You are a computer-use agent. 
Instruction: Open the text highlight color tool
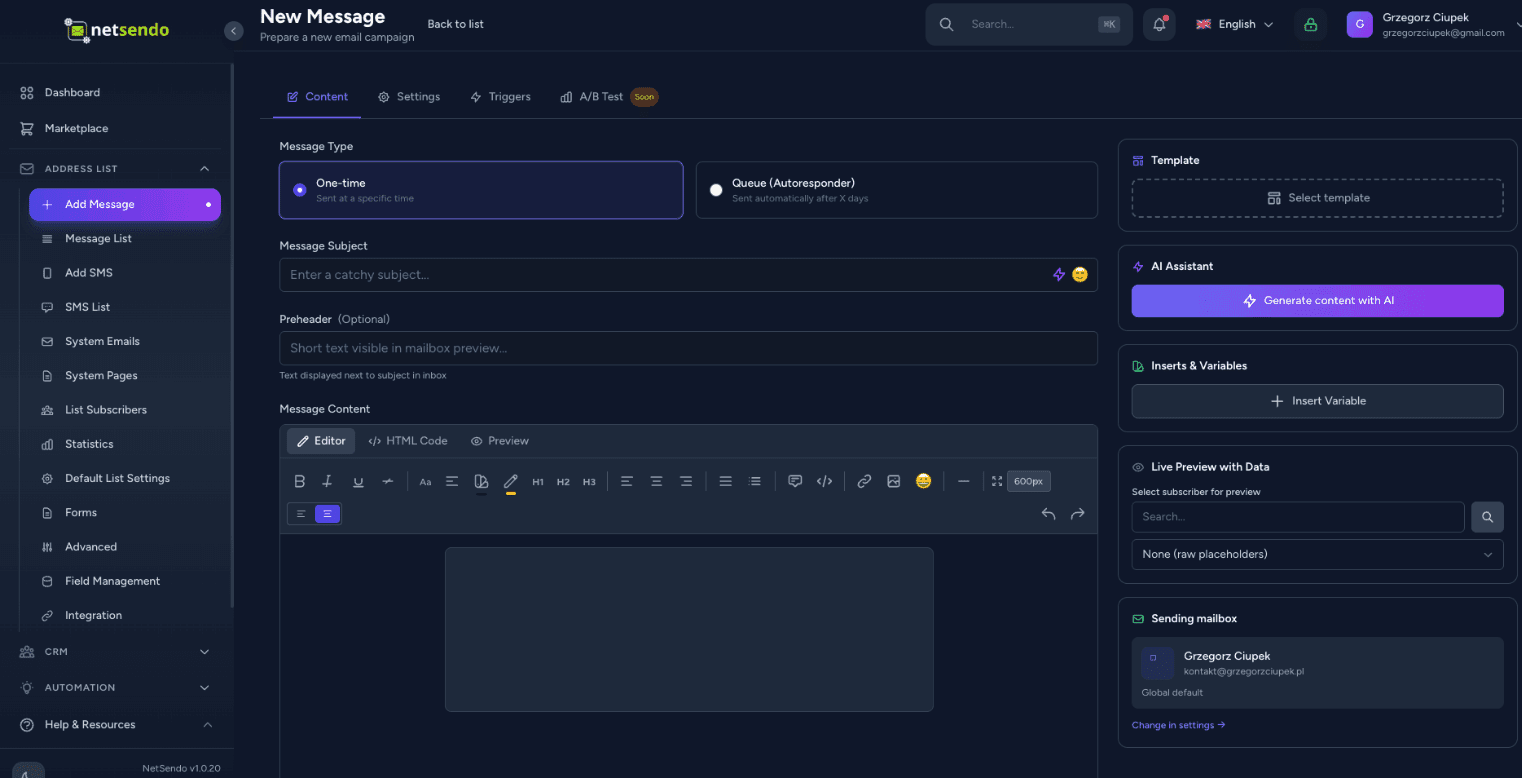click(511, 481)
